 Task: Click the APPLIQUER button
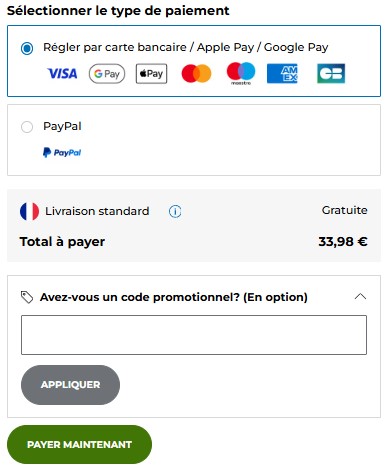70,385
